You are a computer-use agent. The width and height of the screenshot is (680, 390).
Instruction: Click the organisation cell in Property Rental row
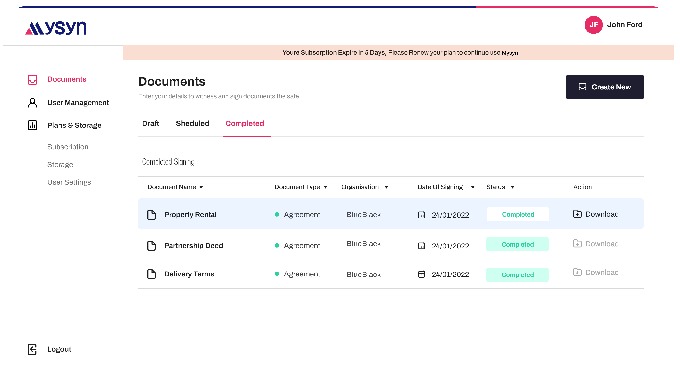click(363, 214)
